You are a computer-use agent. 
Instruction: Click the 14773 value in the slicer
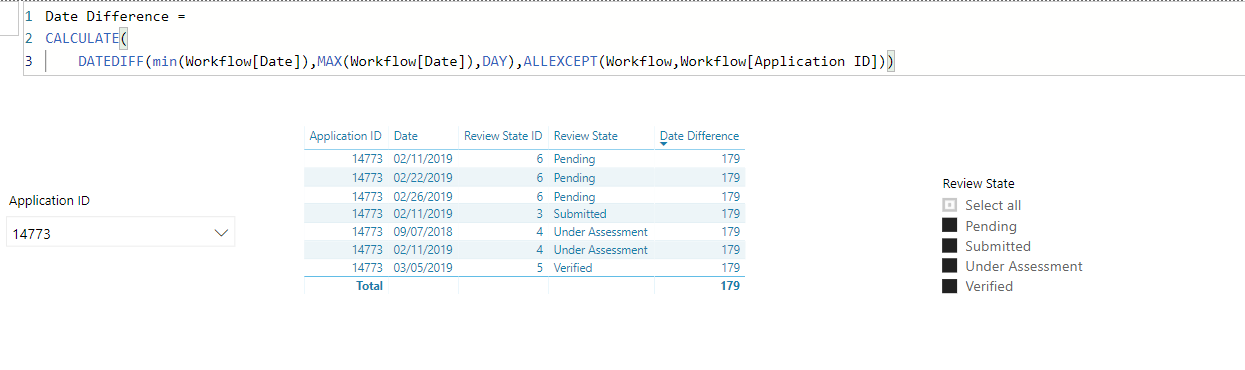pyautogui.click(x=31, y=234)
